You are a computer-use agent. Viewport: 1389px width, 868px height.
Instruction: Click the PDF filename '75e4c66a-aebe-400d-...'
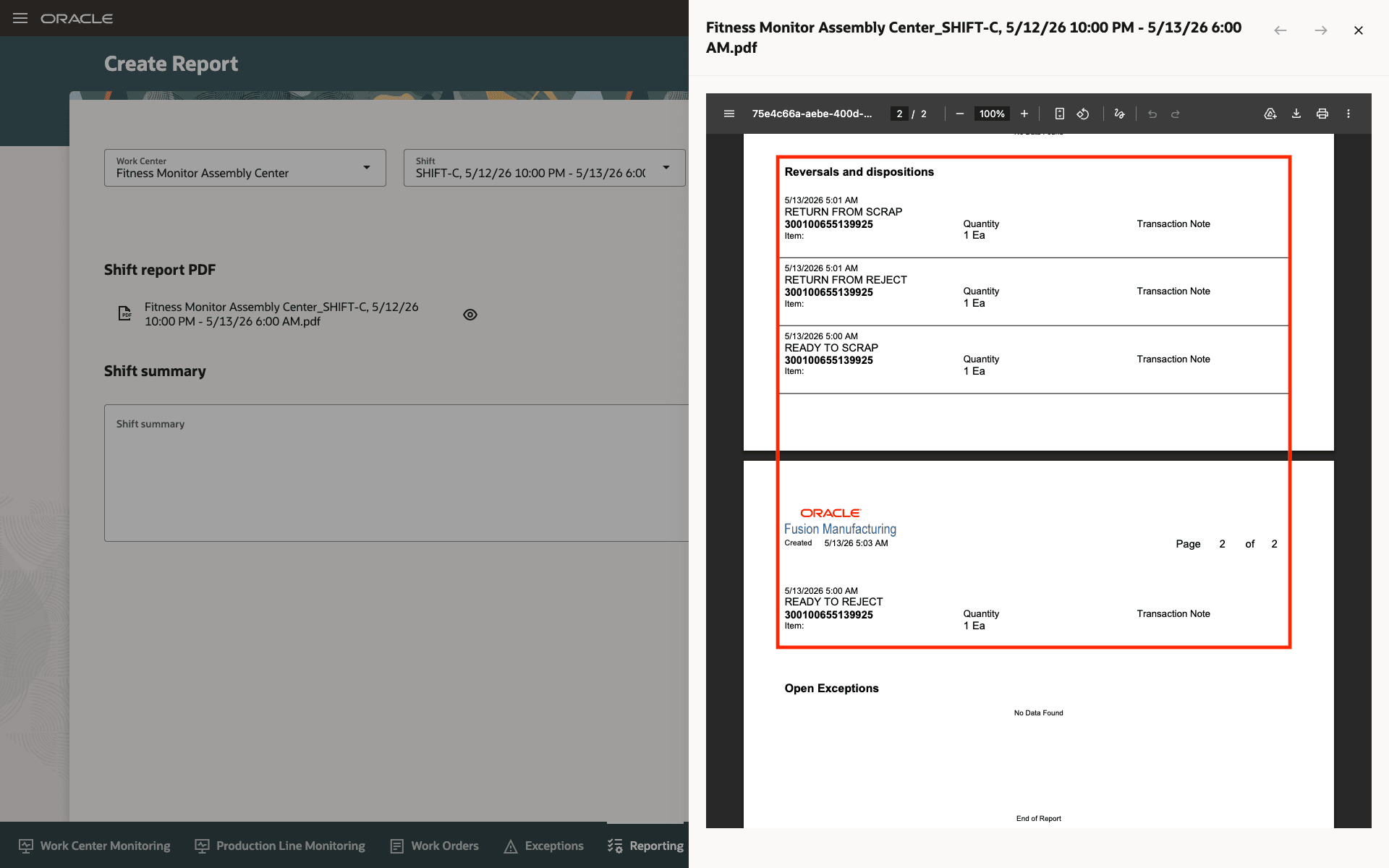pos(812,114)
